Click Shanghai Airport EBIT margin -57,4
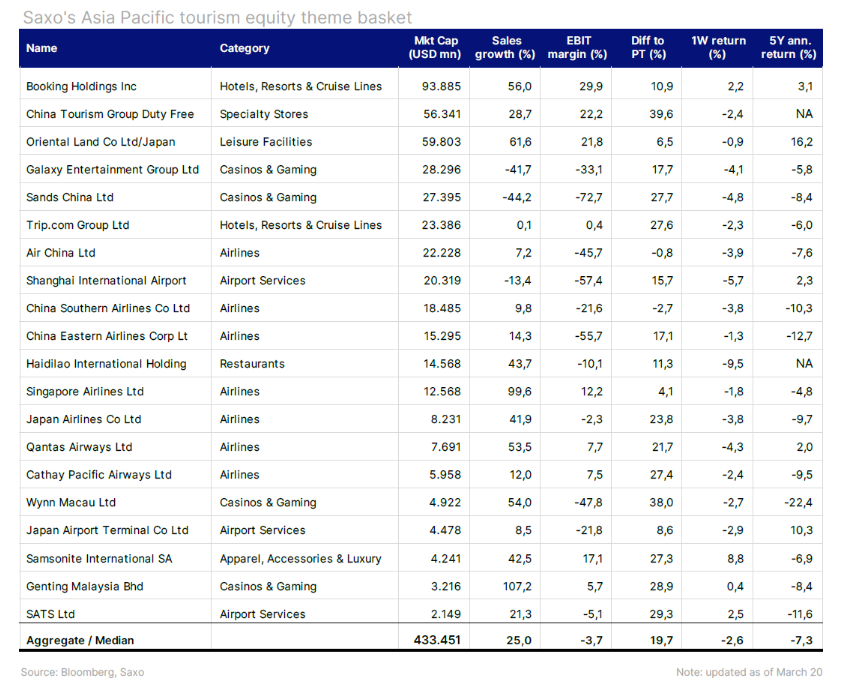Viewport: 844px width, 695px height. 589,280
